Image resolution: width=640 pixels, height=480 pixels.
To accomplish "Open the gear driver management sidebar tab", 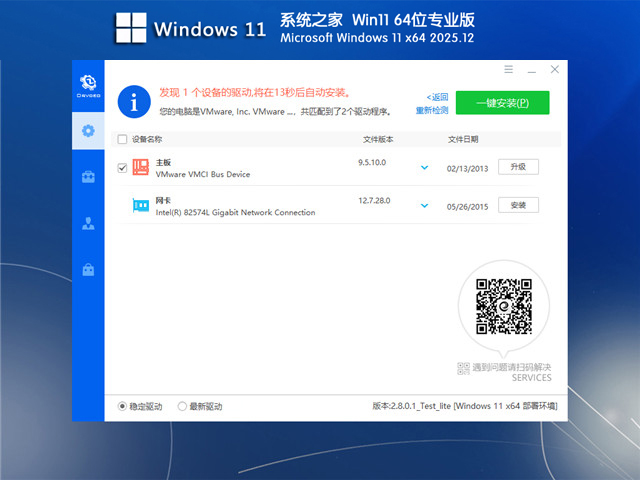I will click(88, 130).
